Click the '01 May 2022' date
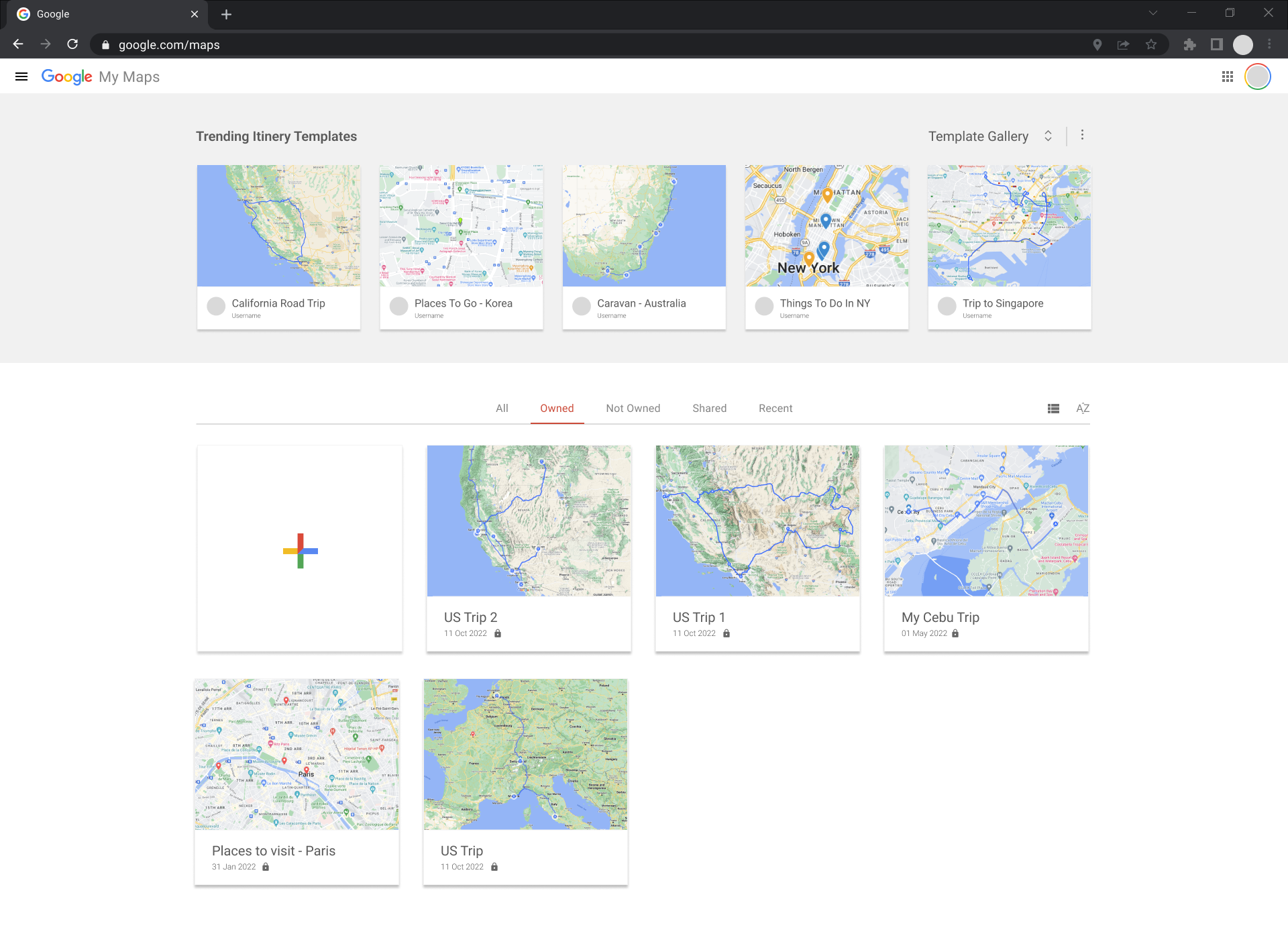1288x946 pixels. click(924, 633)
